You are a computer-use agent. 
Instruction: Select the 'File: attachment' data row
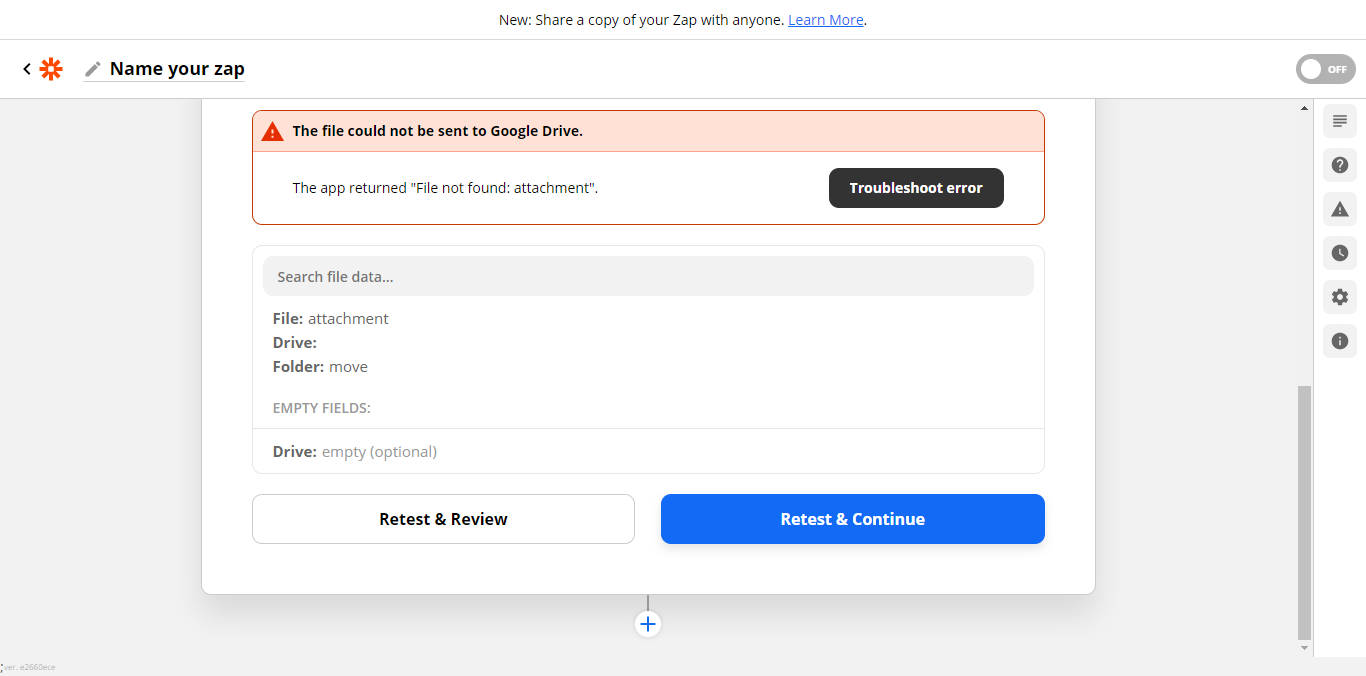click(331, 319)
